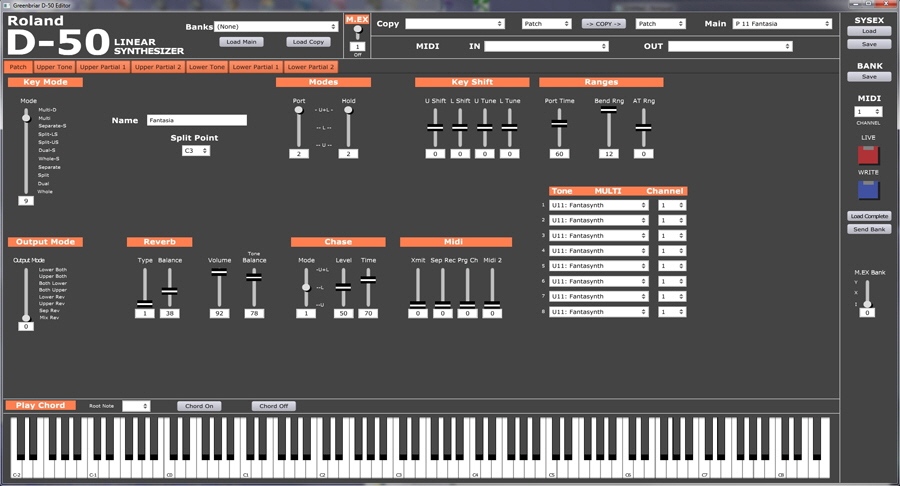Click the M.EX Bank slider handle
The width and height of the screenshot is (900, 486).
pos(867,304)
